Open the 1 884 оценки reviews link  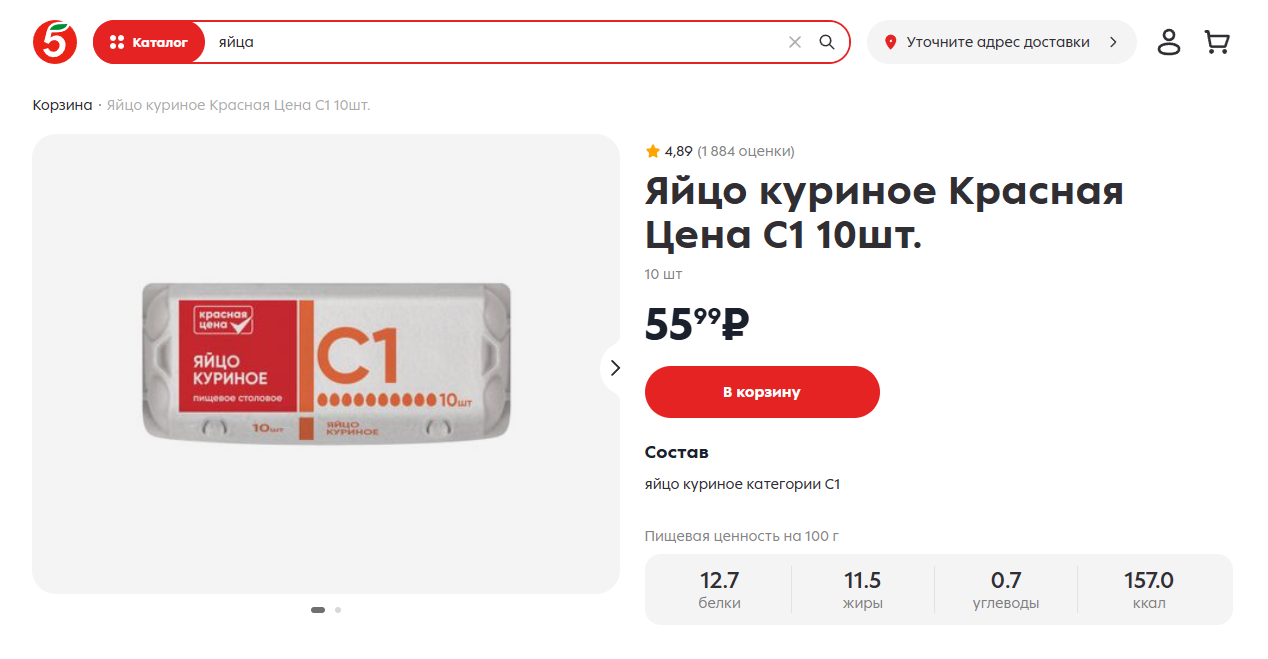[746, 151]
